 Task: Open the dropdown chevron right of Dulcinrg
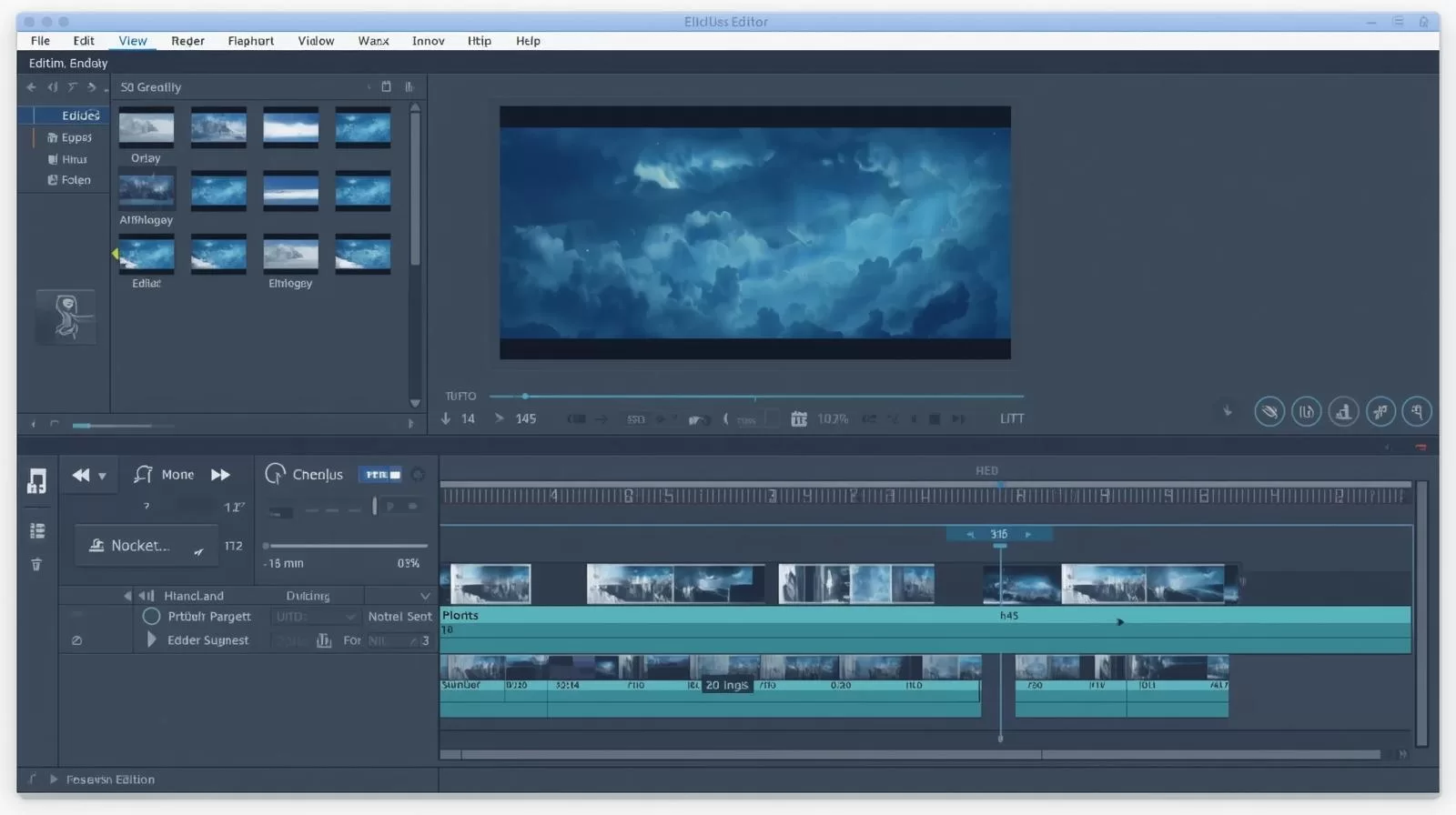(x=424, y=597)
